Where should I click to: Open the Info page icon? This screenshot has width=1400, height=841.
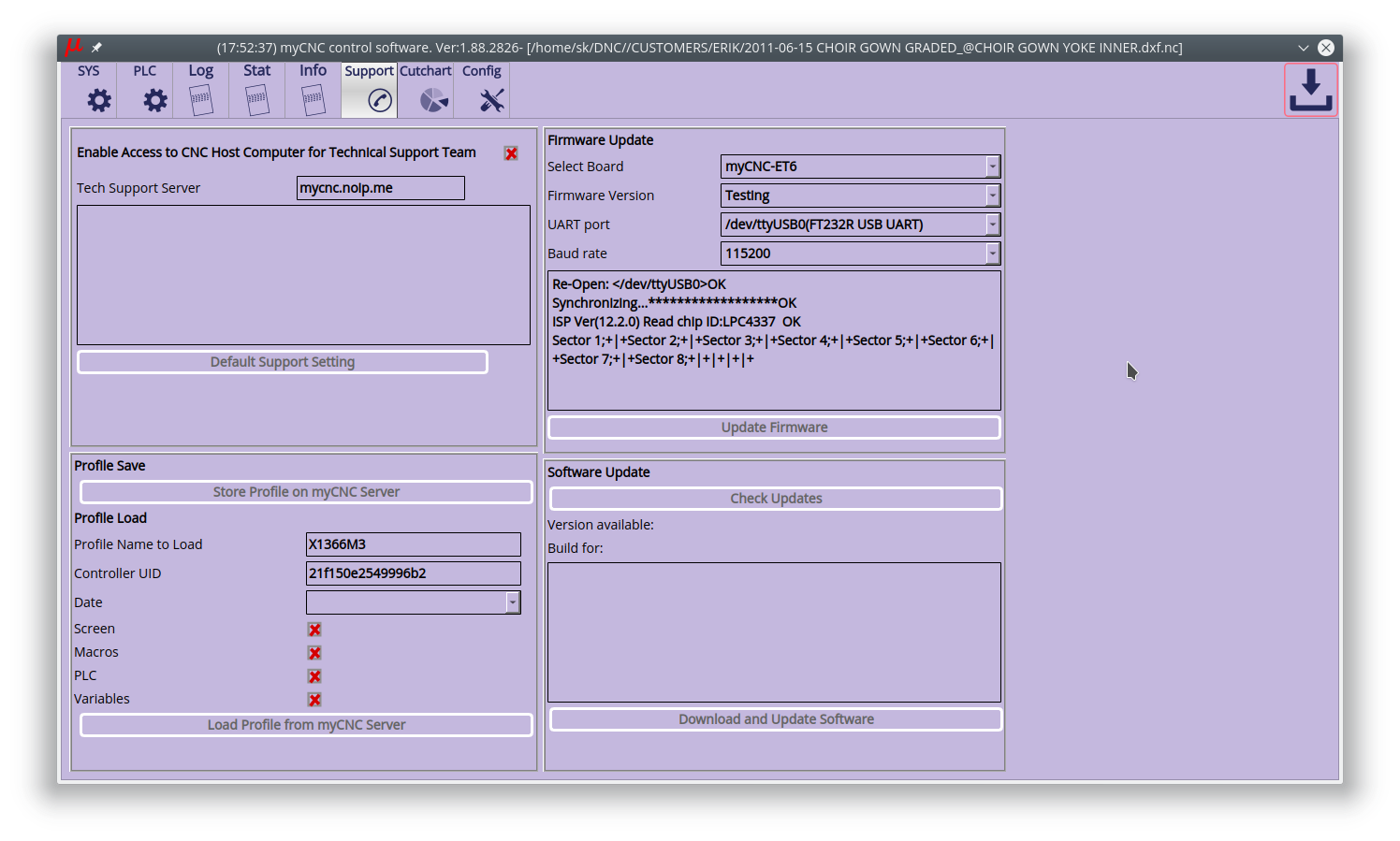[x=314, y=99]
